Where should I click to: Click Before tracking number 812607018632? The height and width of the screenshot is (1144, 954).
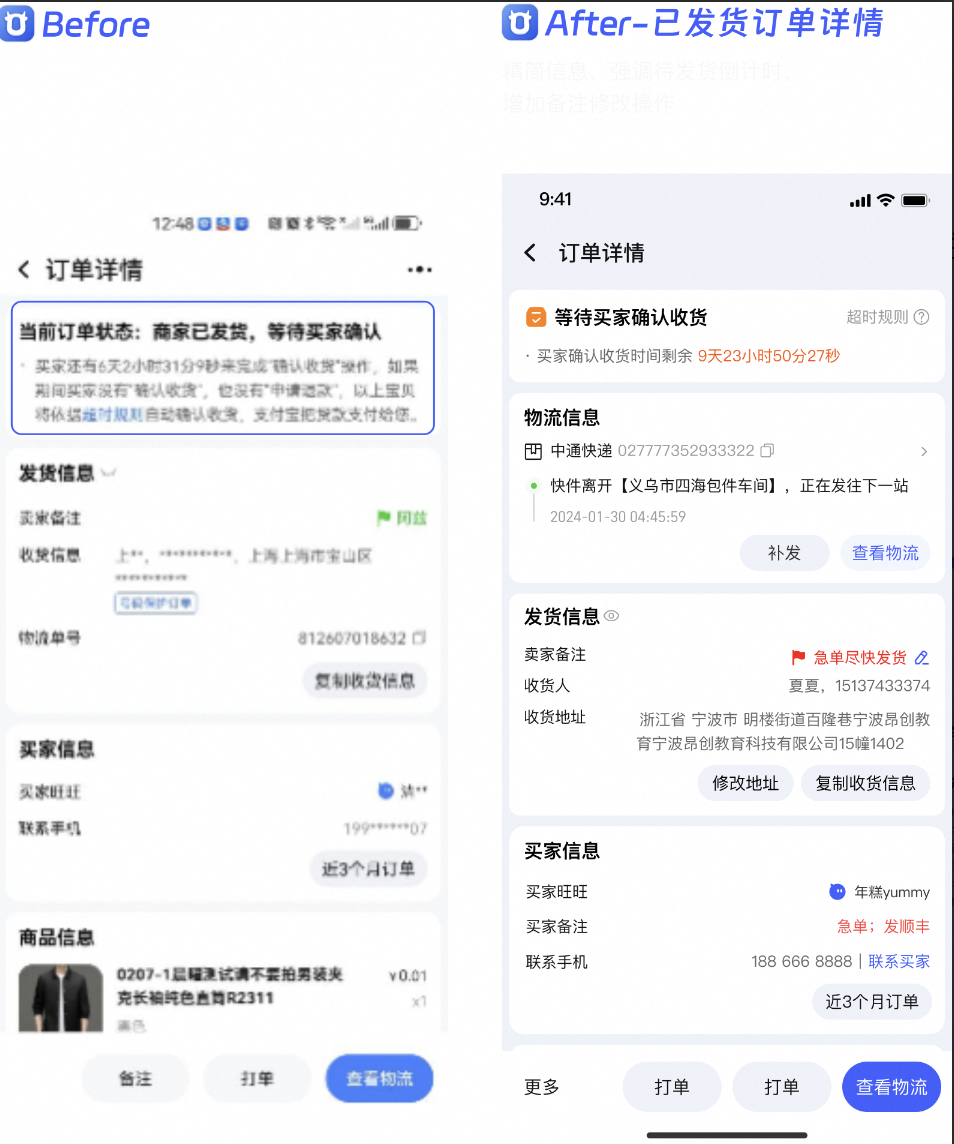coord(352,638)
